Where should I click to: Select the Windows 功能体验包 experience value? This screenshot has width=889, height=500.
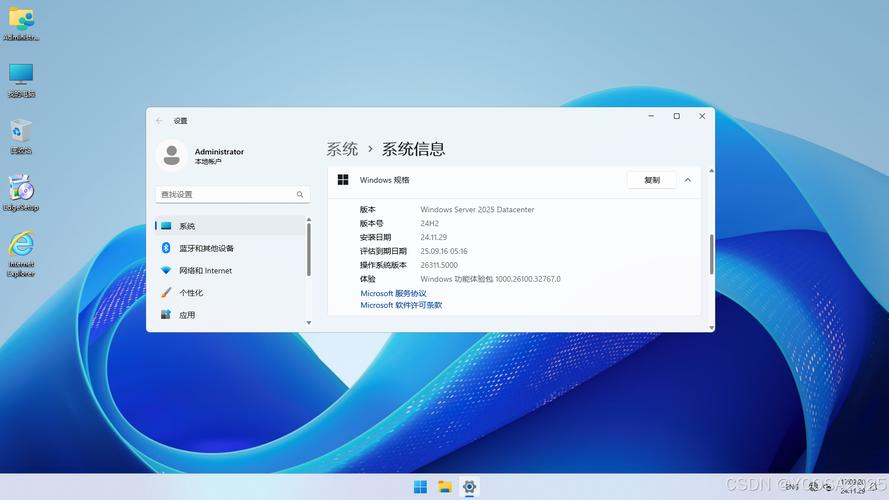tap(490, 279)
